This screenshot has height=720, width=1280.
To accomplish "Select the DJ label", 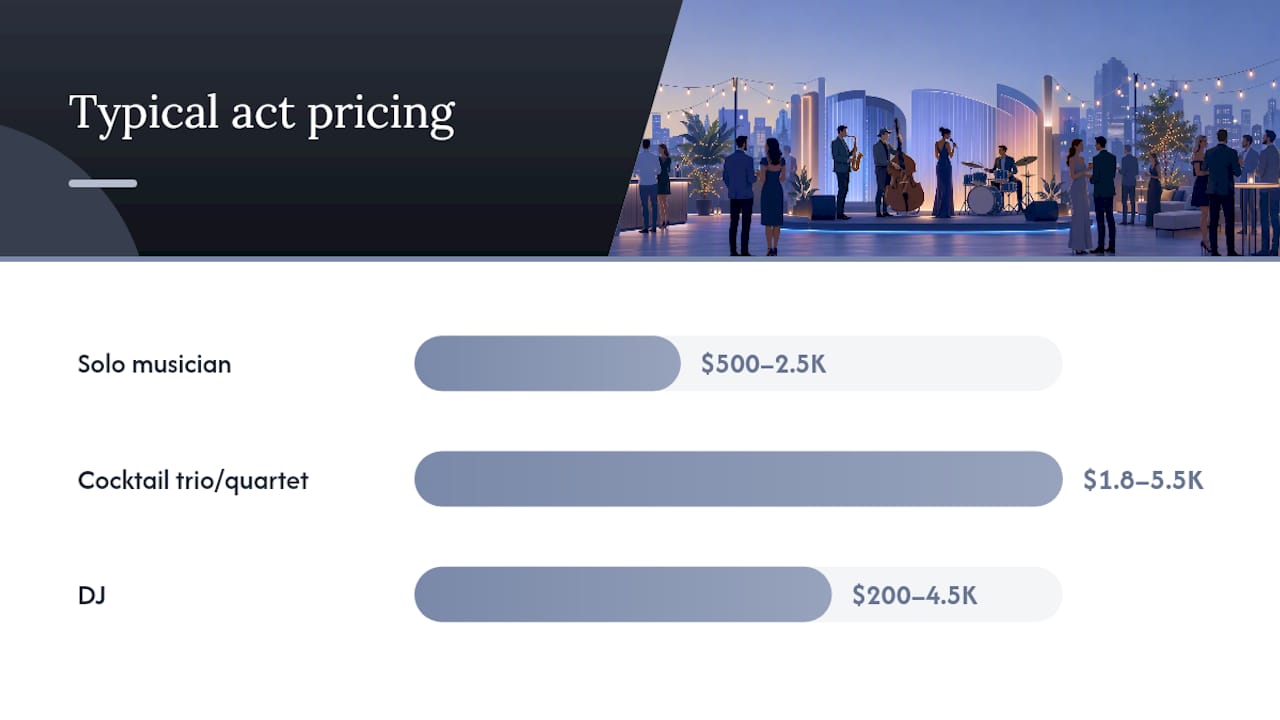I will coord(91,596).
